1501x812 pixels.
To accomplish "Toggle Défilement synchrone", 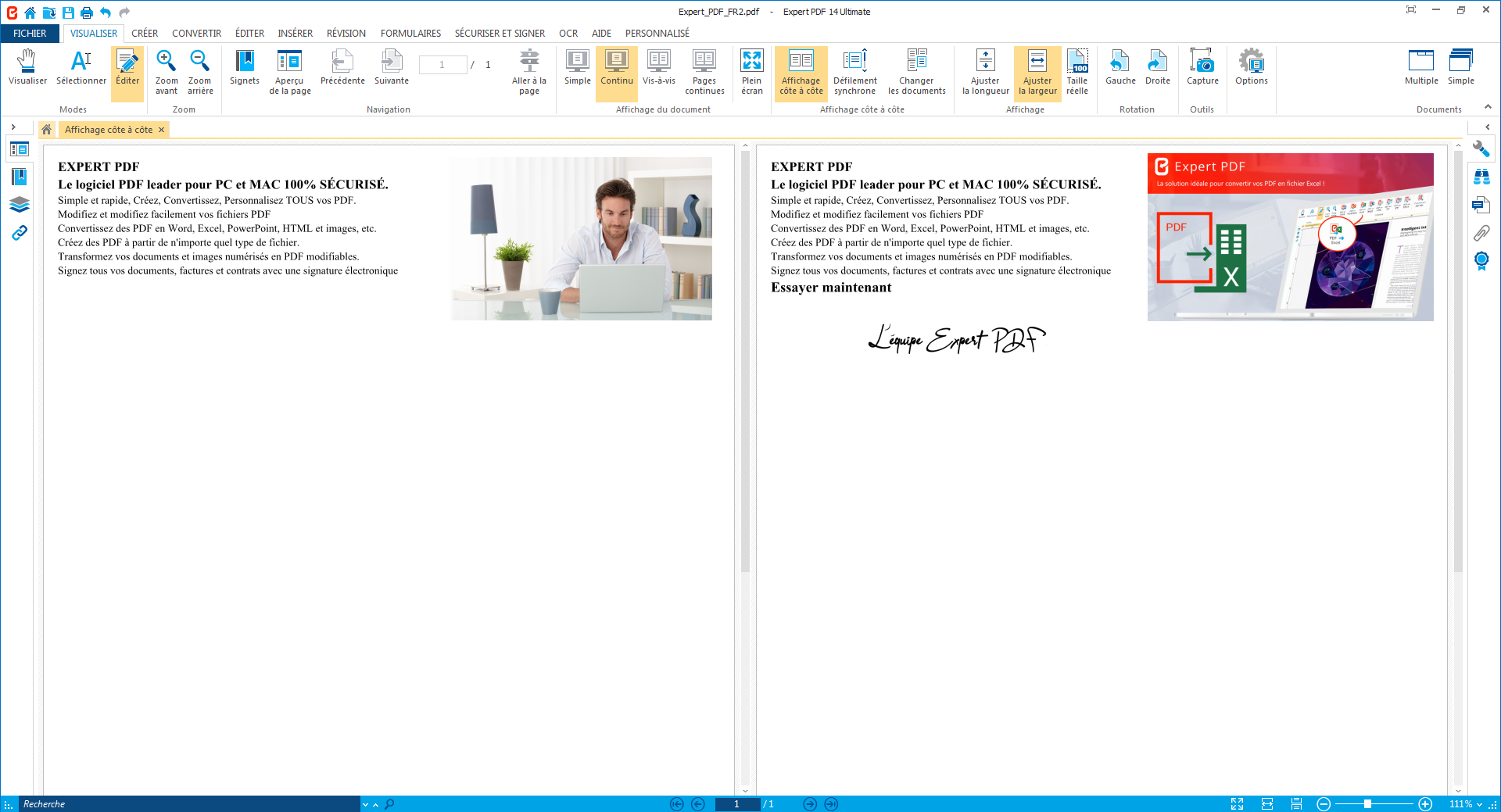I will [855, 73].
